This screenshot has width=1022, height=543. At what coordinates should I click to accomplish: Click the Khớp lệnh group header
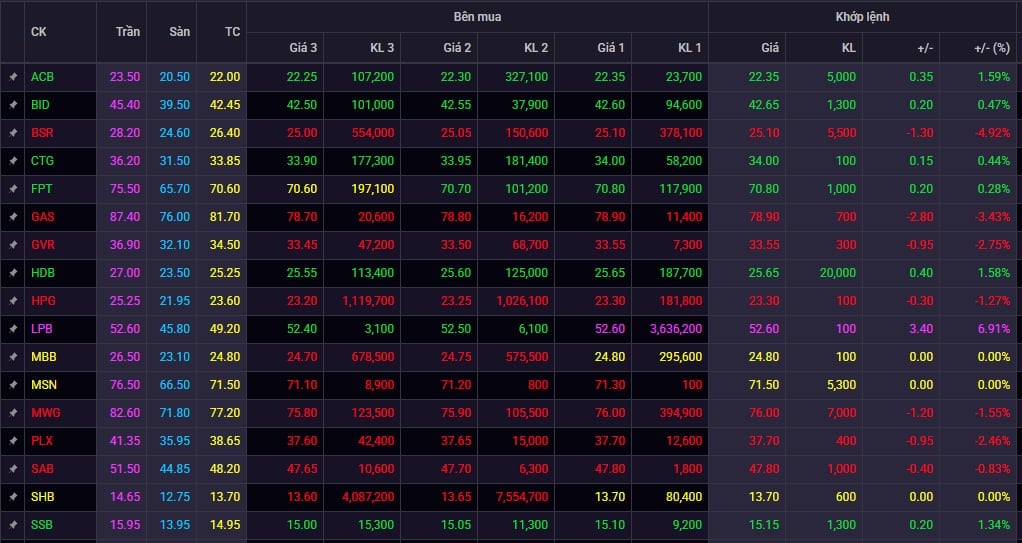coord(862,17)
